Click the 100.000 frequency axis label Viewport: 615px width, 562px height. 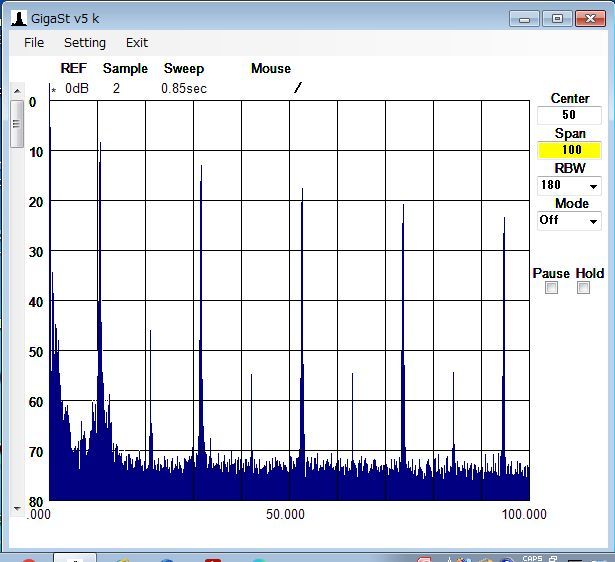524,514
